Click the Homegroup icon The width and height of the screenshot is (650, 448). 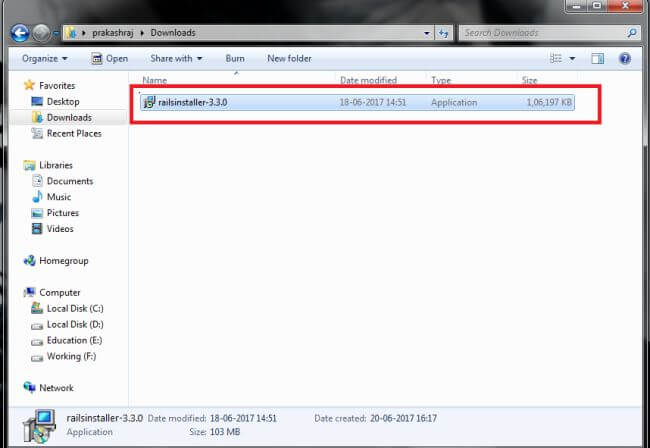coord(29,261)
